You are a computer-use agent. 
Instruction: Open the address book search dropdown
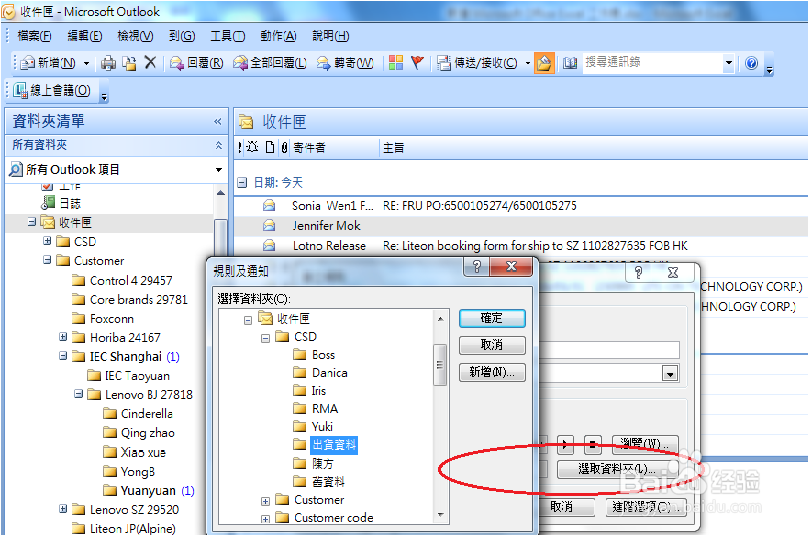tap(729, 63)
